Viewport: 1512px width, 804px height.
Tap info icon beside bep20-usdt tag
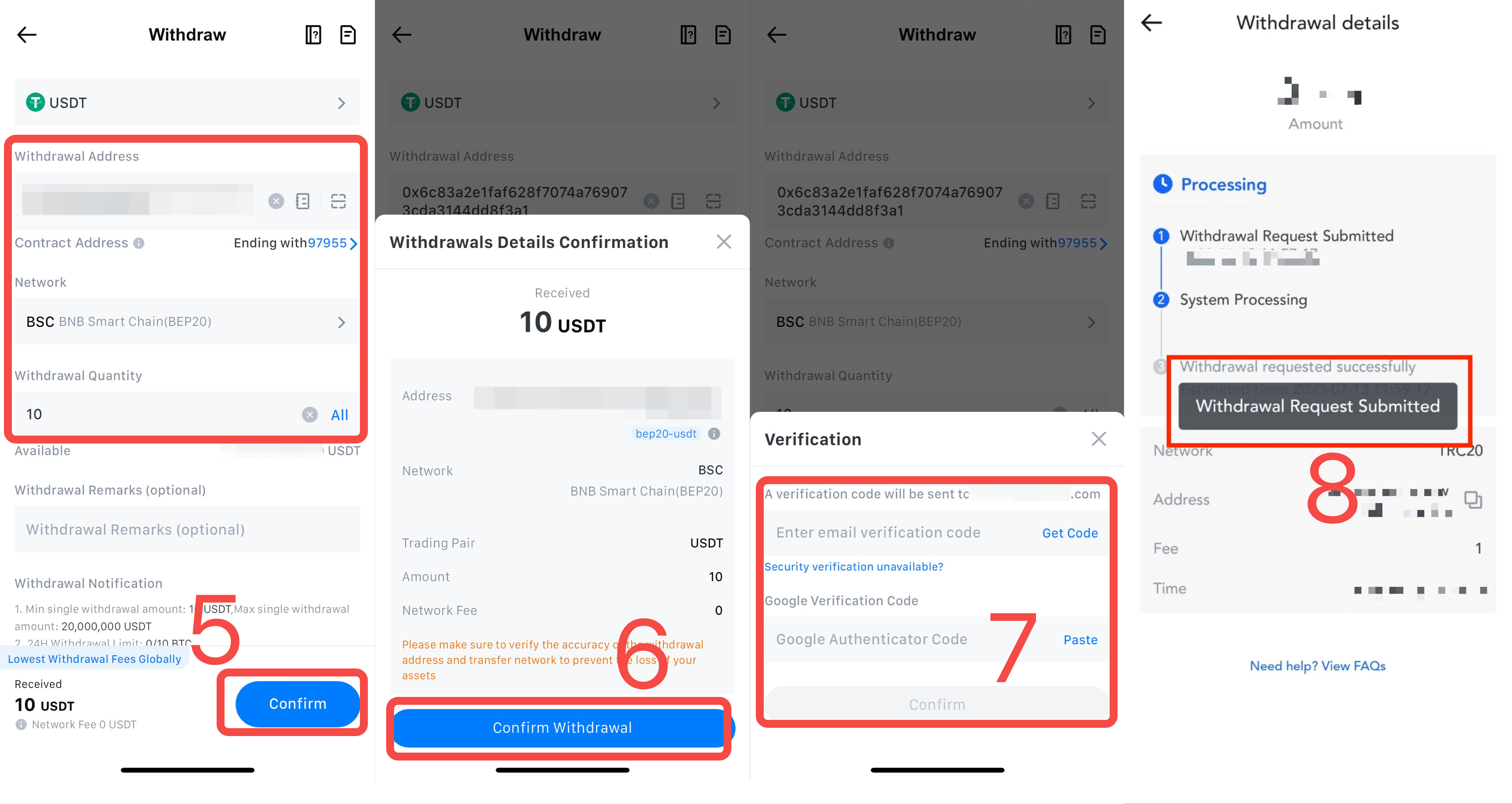[714, 434]
